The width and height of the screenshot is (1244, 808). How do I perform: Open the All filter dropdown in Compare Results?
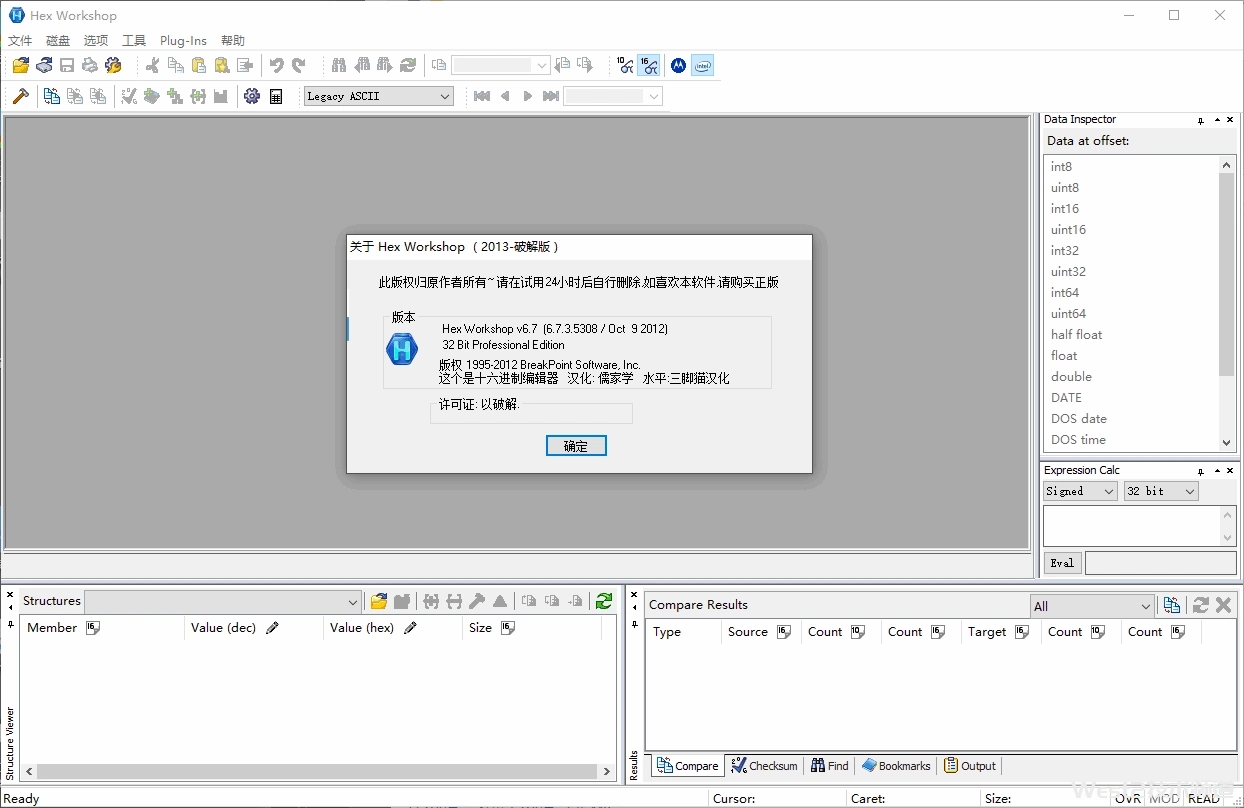1093,606
